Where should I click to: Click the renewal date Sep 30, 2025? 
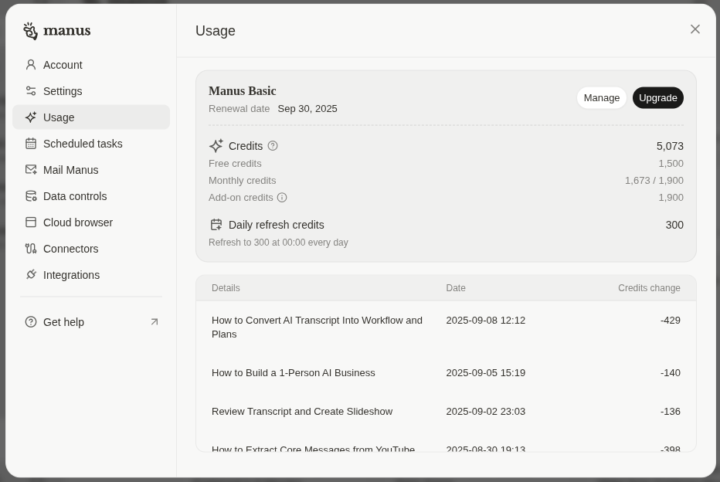307,109
